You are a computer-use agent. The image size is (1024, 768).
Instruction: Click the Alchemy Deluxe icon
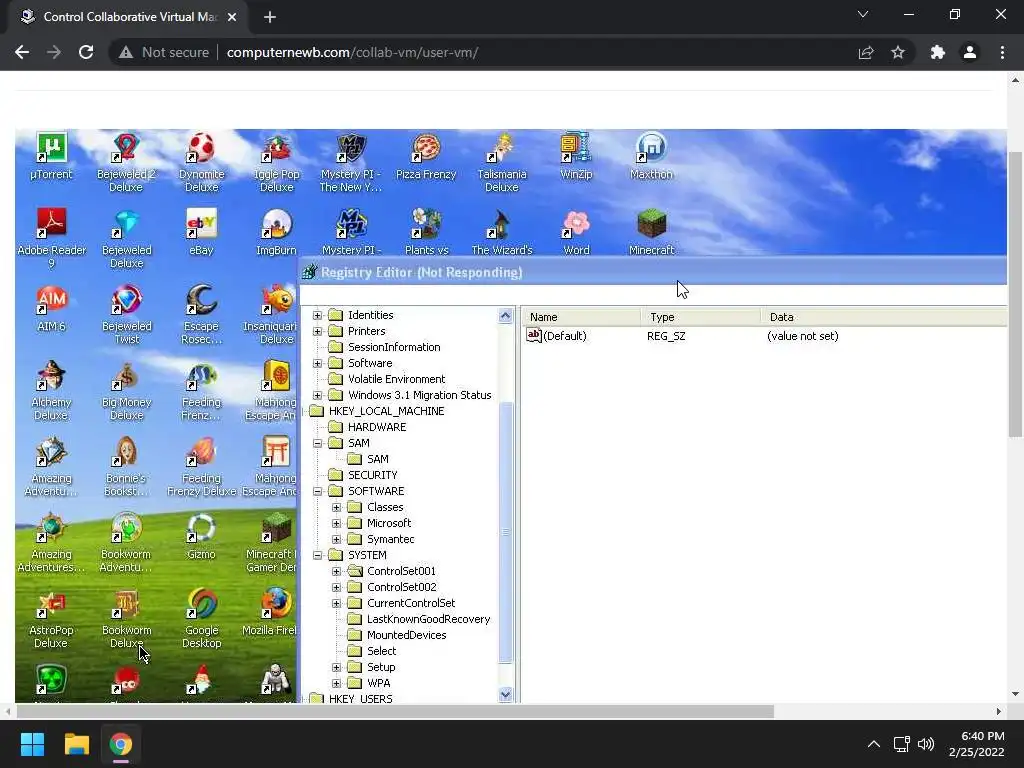(51, 390)
